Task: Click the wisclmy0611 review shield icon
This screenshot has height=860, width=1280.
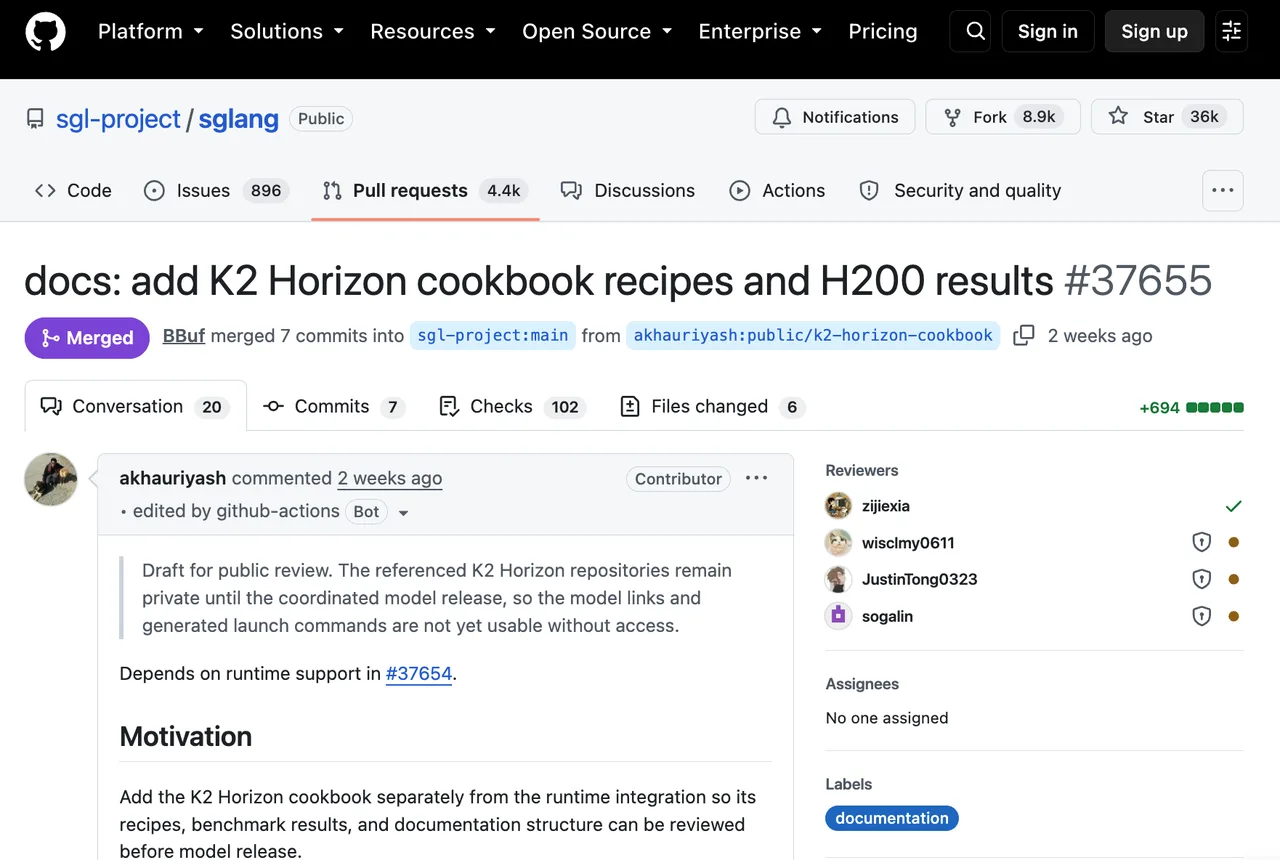Action: (1202, 543)
